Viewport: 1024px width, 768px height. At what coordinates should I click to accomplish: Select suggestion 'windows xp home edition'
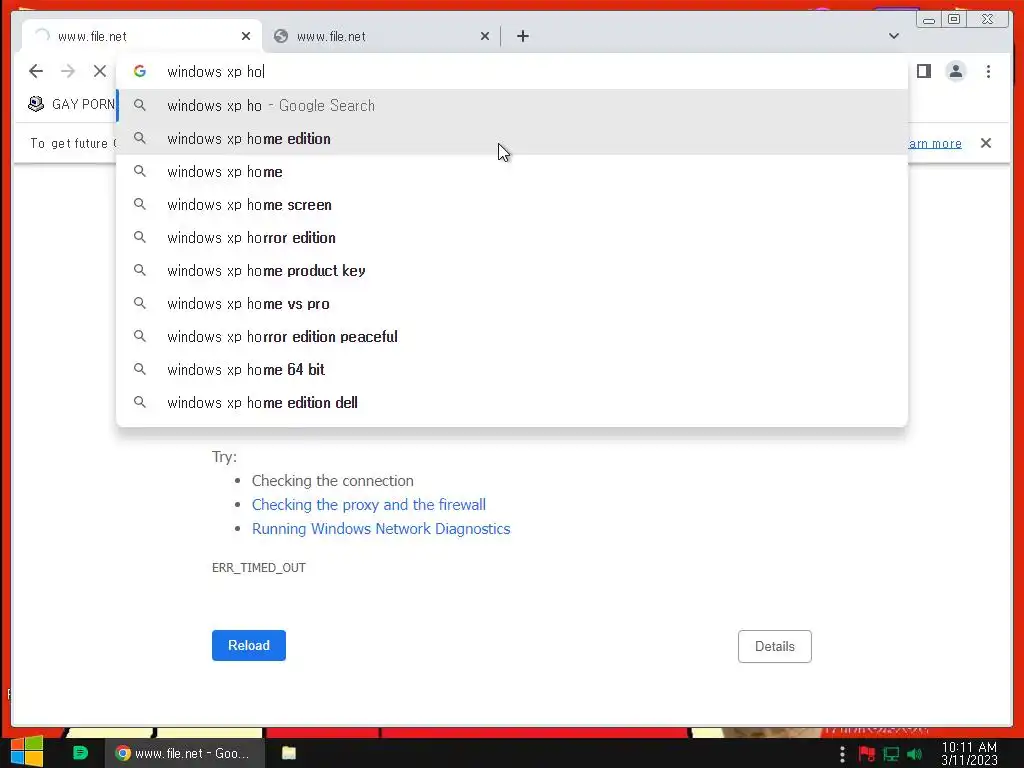pos(512,138)
